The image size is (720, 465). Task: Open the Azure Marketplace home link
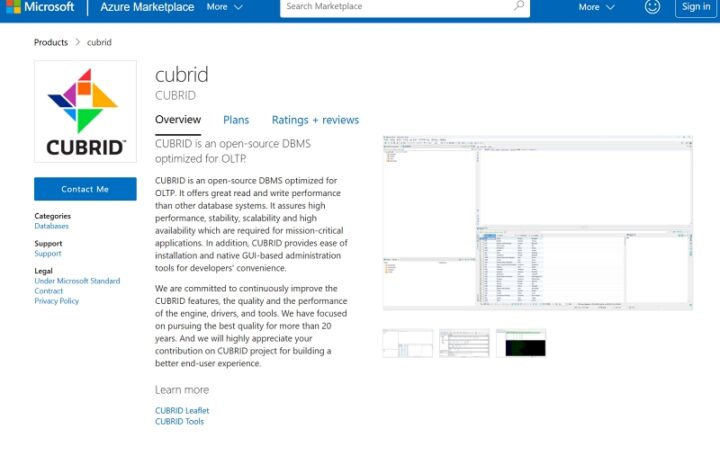click(x=147, y=7)
